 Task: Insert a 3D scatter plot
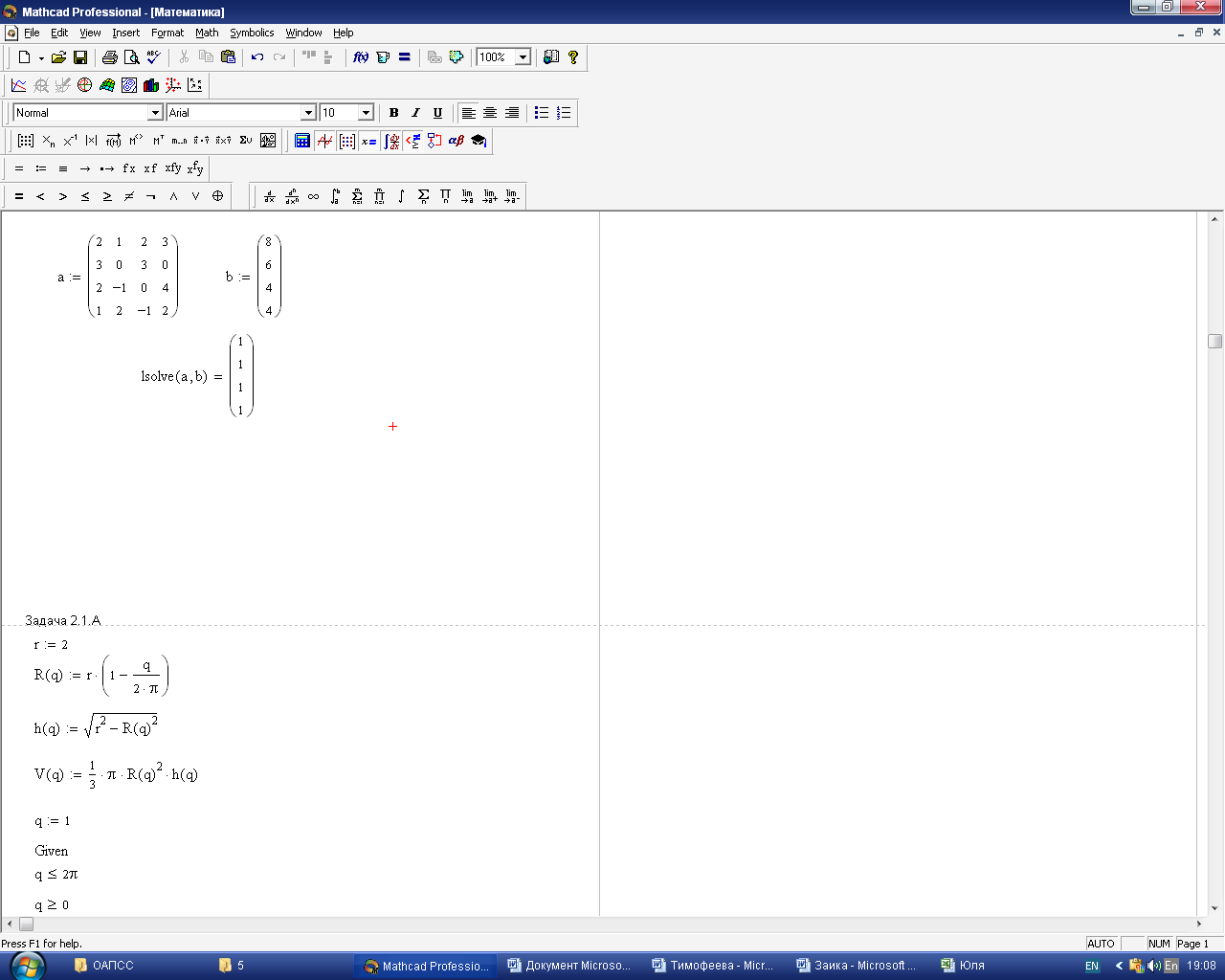point(173,85)
